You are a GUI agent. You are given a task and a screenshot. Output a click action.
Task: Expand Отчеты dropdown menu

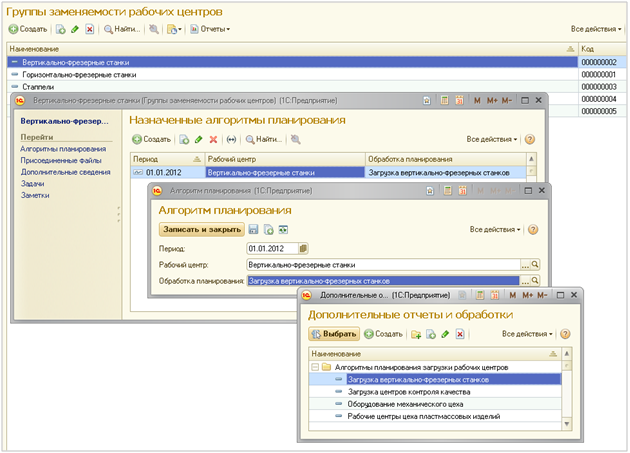(x=210, y=29)
